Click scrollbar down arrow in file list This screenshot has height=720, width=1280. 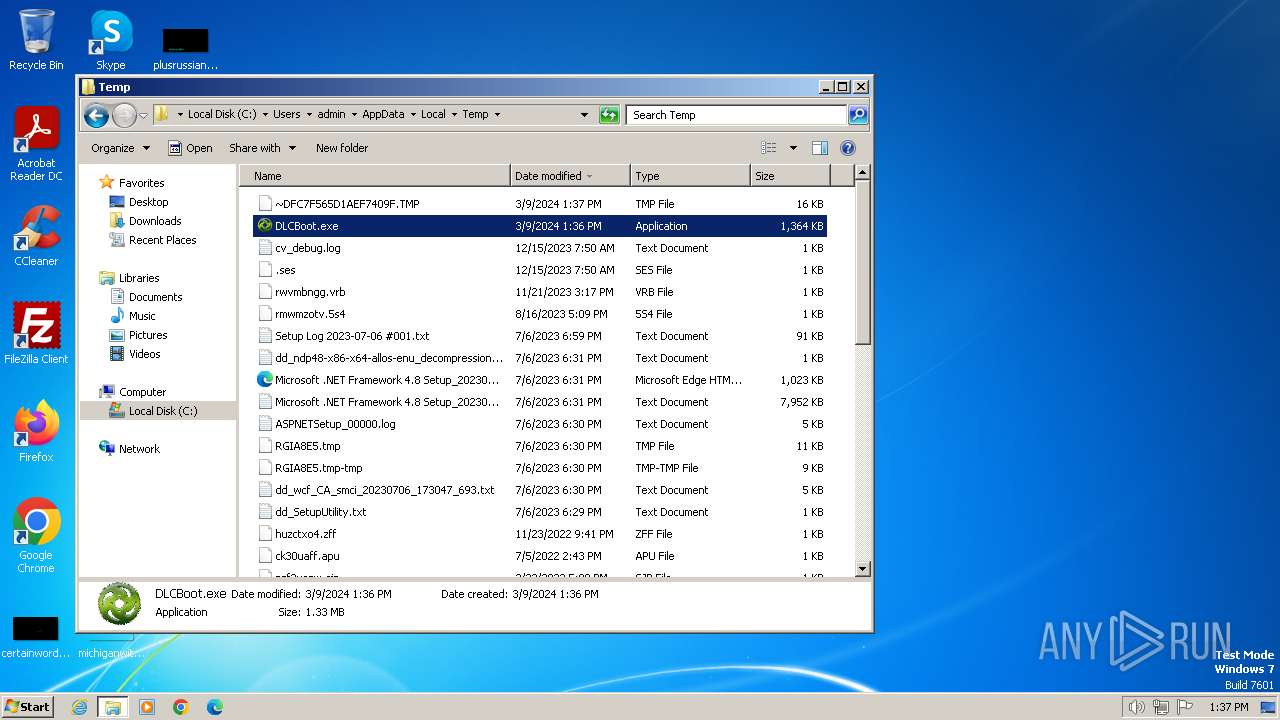(x=863, y=569)
